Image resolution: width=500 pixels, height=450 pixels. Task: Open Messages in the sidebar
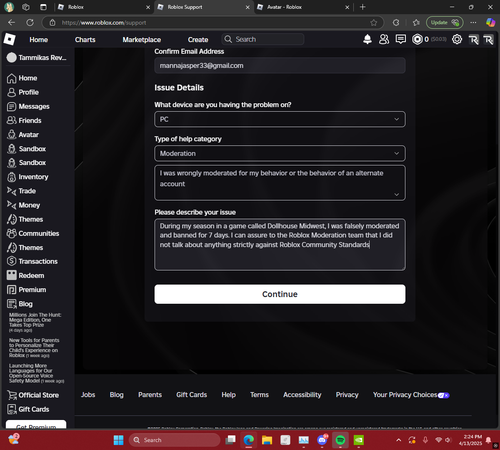click(x=28, y=106)
